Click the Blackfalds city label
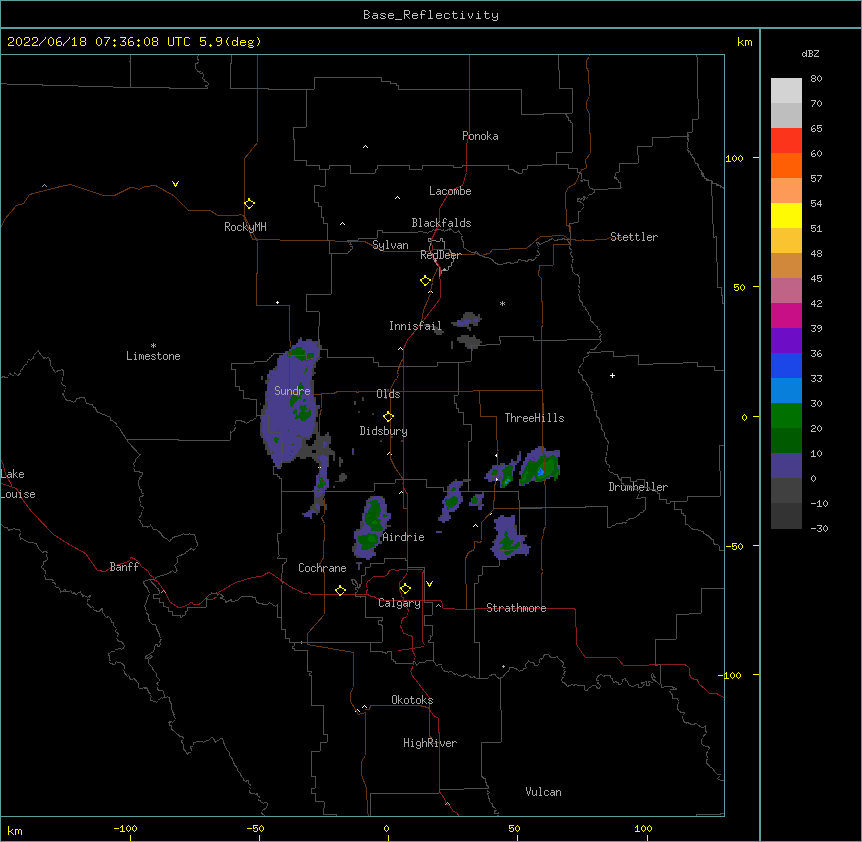Screen dimensions: 862x842 [441, 223]
